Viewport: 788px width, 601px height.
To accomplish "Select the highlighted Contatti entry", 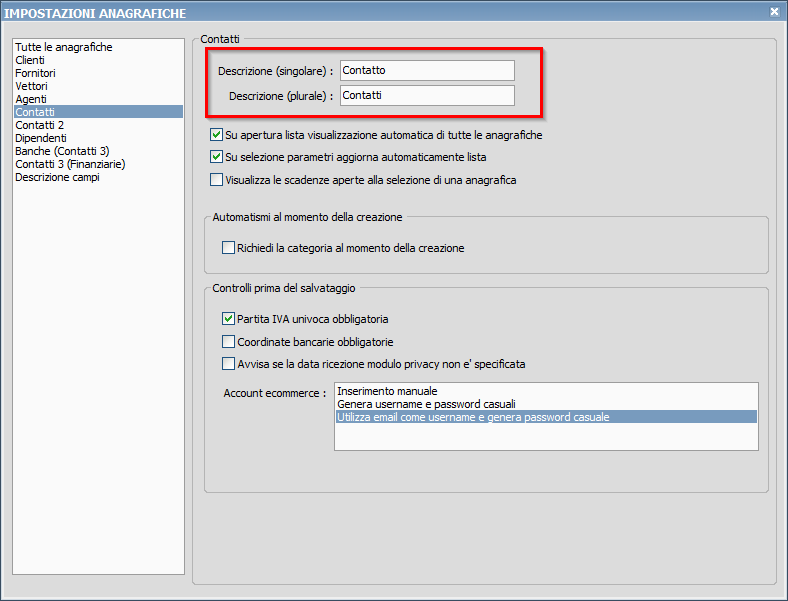I will point(98,112).
